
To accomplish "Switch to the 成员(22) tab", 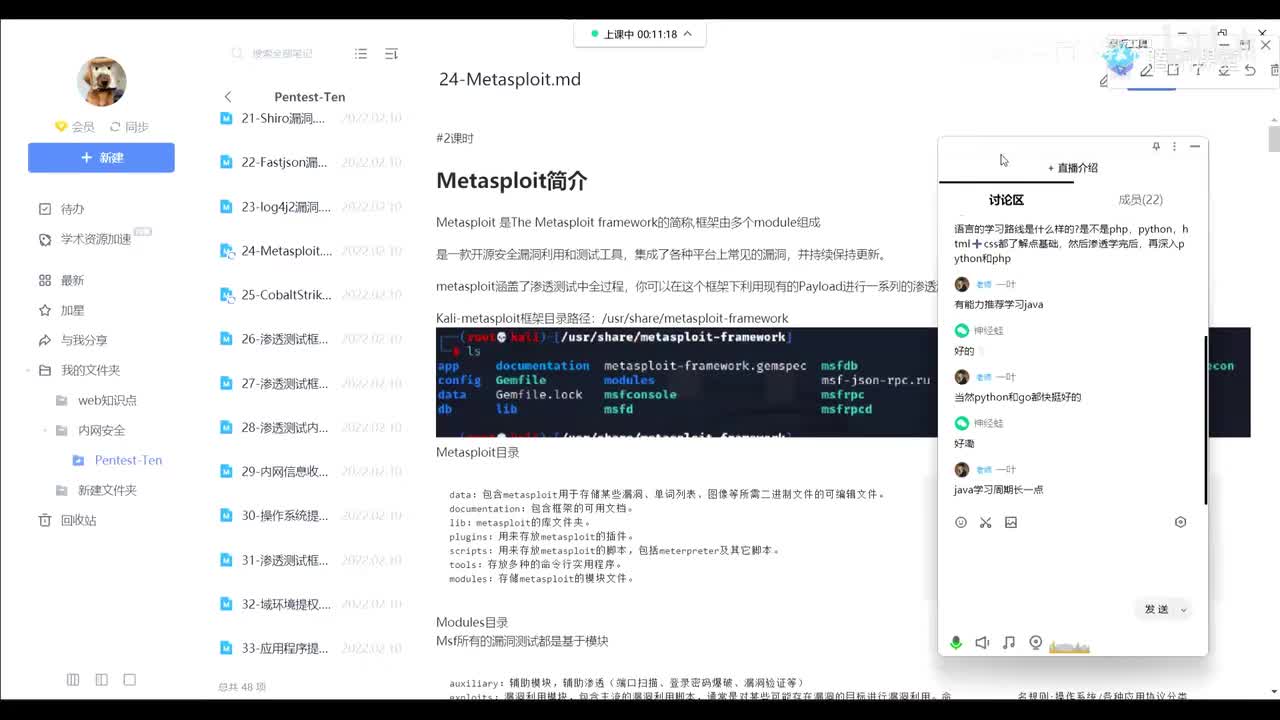I will 1140,200.
